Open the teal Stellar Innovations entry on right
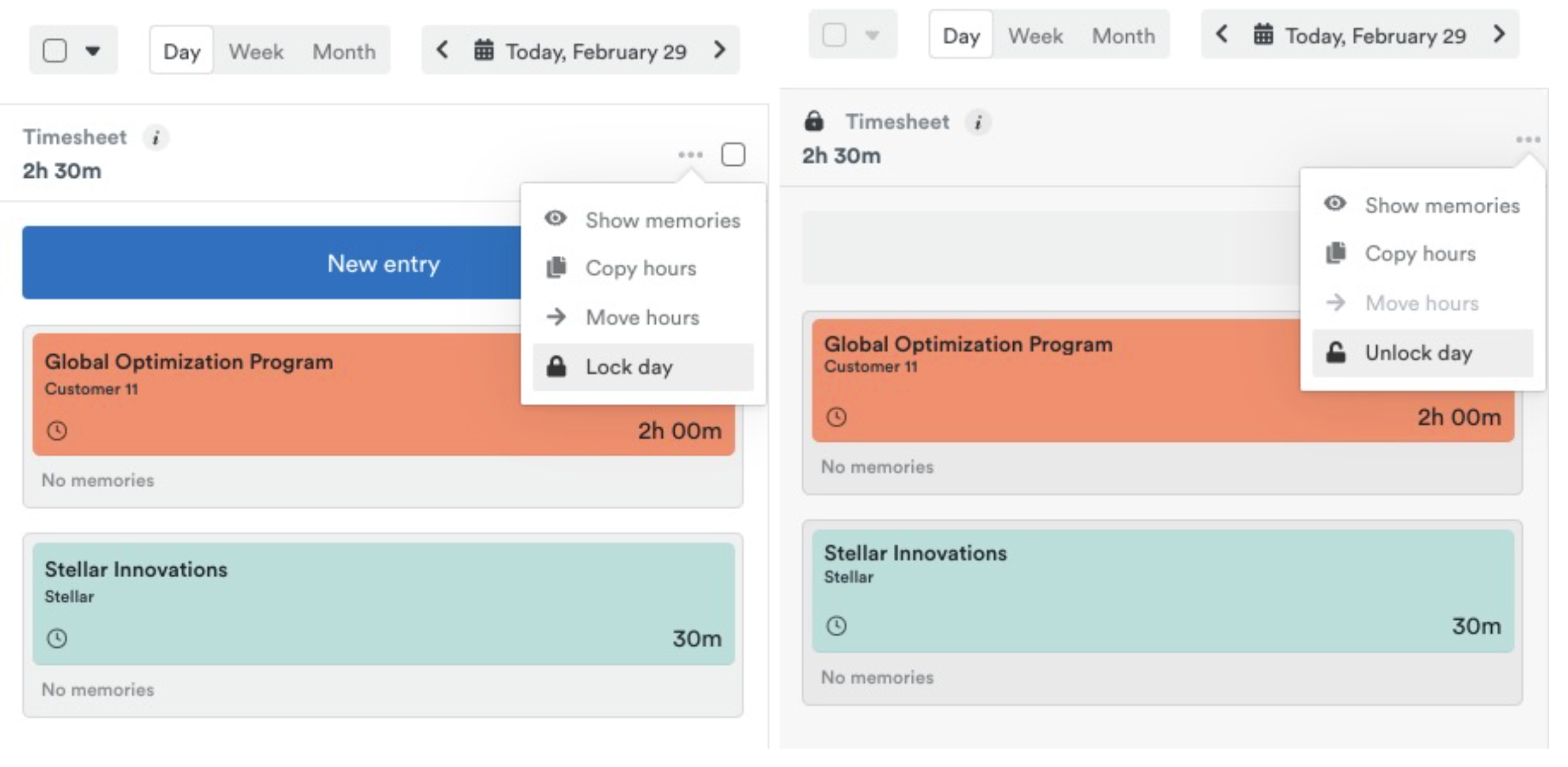The width and height of the screenshot is (1568, 767). (1162, 590)
